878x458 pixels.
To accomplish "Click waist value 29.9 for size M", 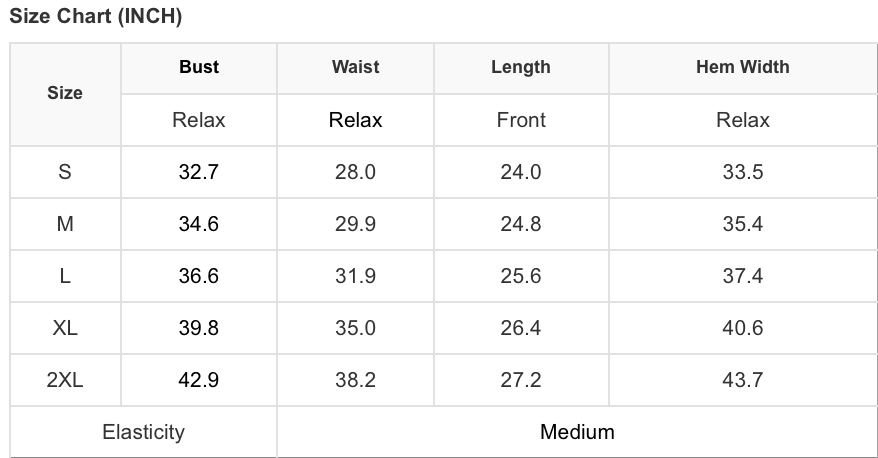I will [356, 224].
